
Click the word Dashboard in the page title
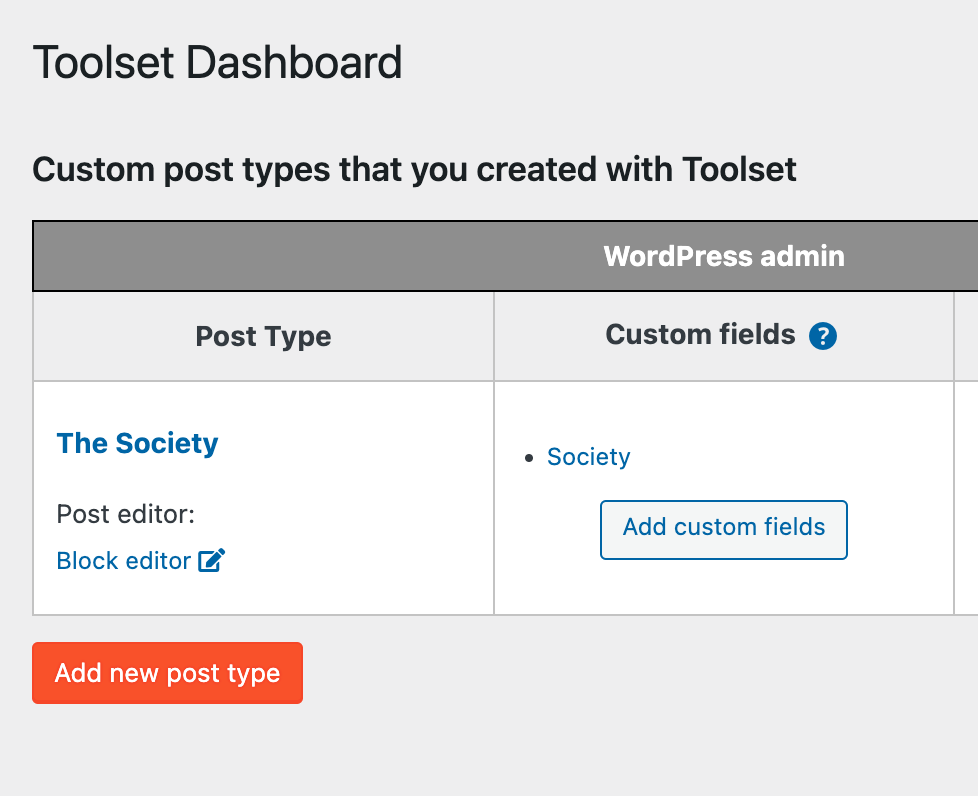[294, 62]
